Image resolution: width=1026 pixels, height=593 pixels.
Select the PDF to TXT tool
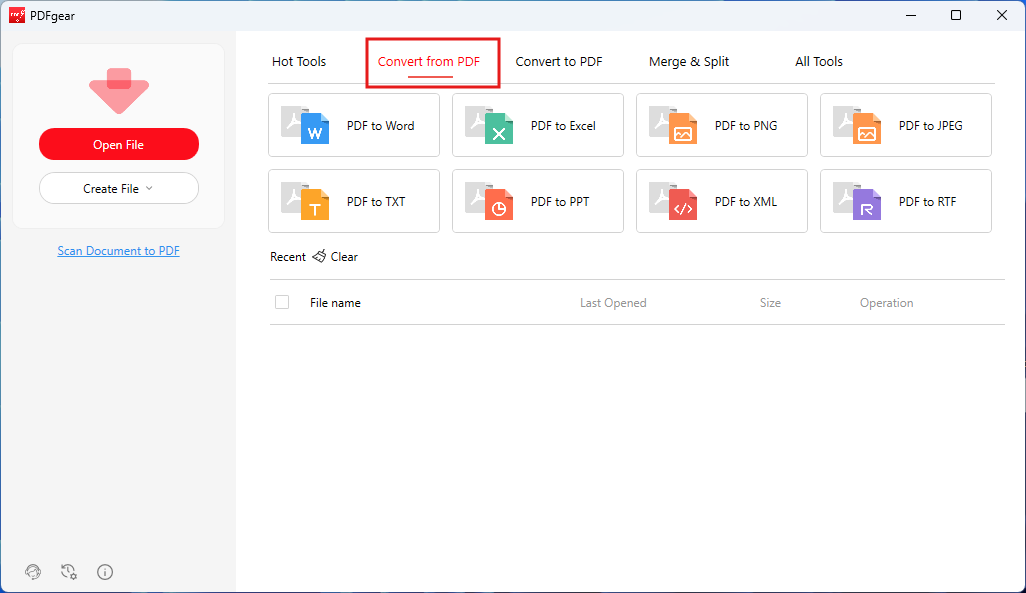tap(354, 201)
